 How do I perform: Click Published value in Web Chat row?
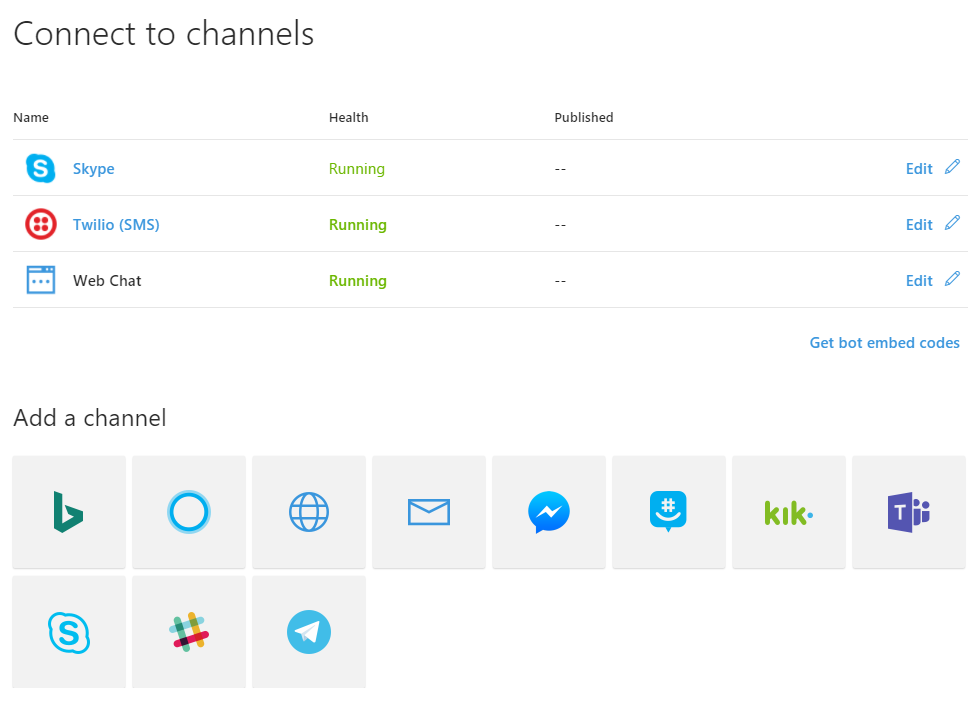tap(560, 282)
